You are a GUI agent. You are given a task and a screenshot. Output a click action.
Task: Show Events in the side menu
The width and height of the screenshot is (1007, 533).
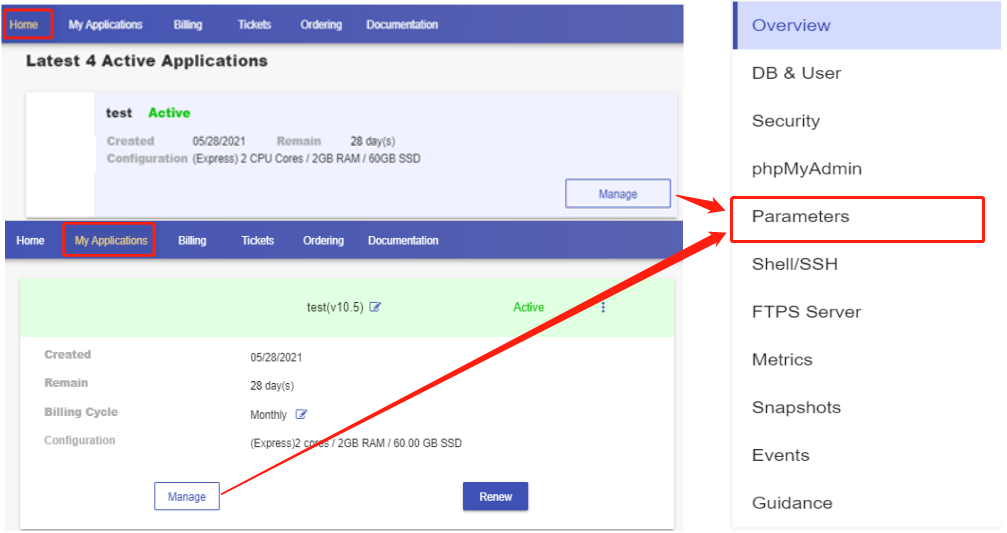[780, 455]
